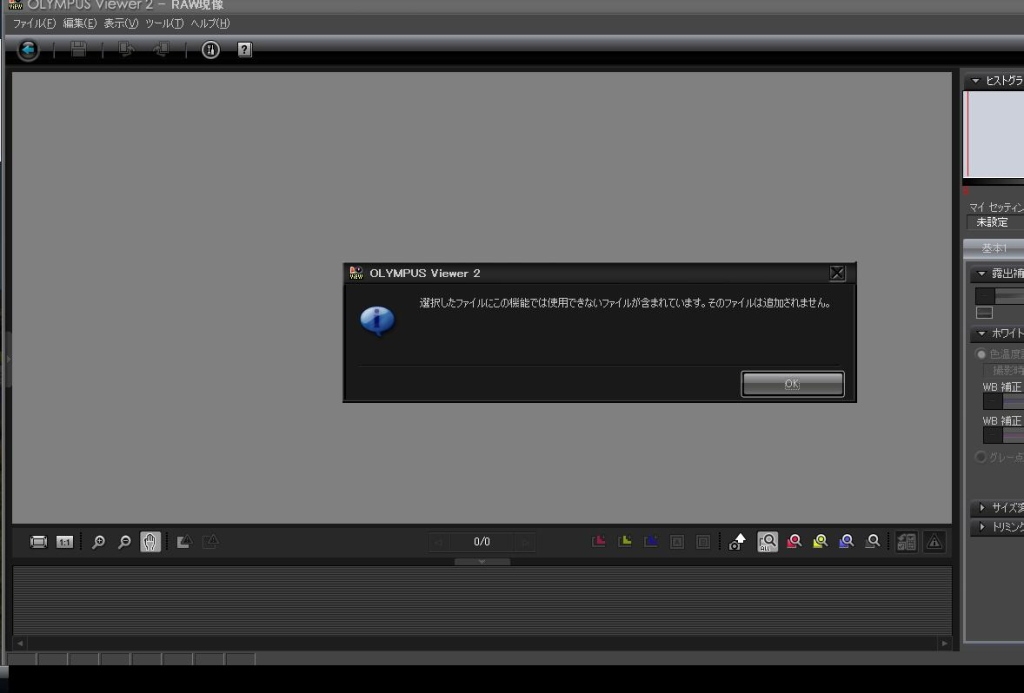Select the 1:1 actual size view icon

65,542
